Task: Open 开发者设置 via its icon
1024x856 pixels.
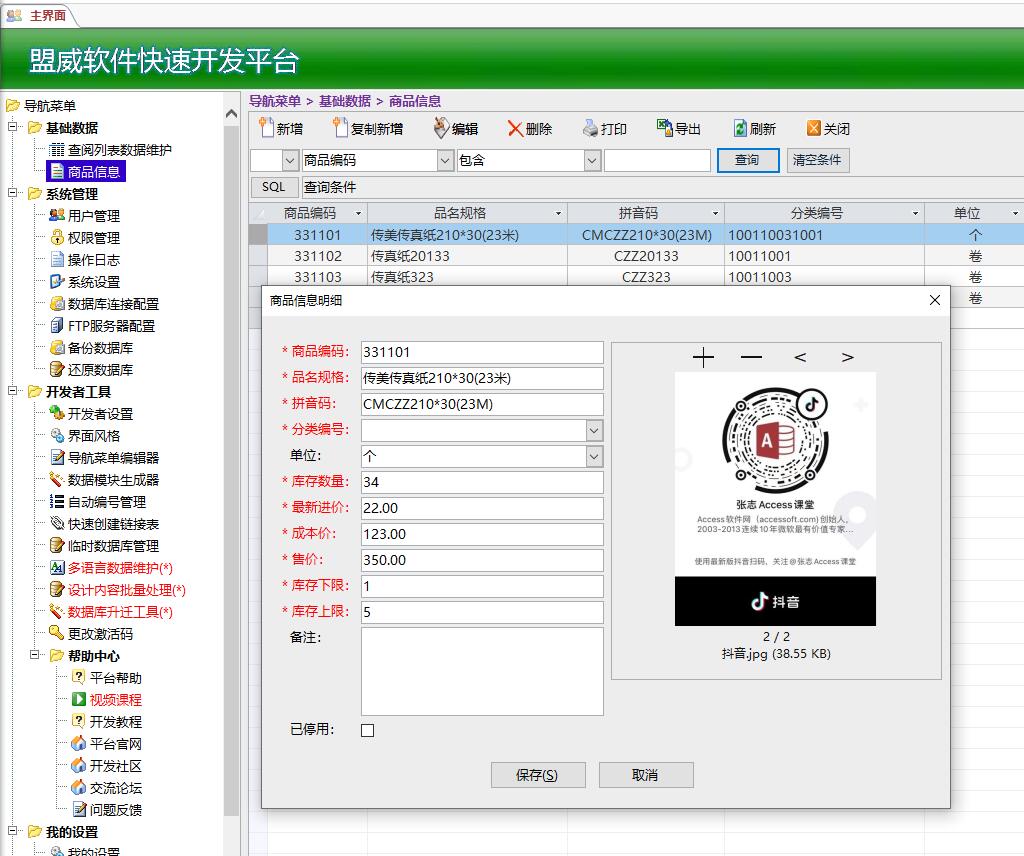Action: pyautogui.click(x=57, y=413)
